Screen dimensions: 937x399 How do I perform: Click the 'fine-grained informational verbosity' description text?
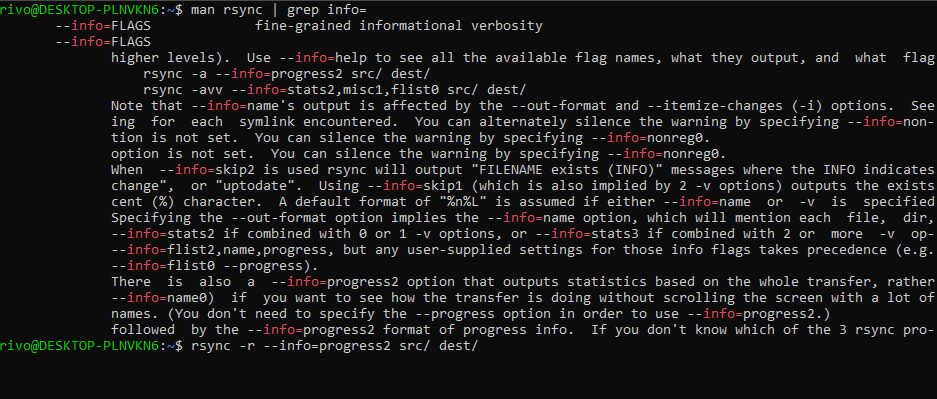(x=399, y=26)
